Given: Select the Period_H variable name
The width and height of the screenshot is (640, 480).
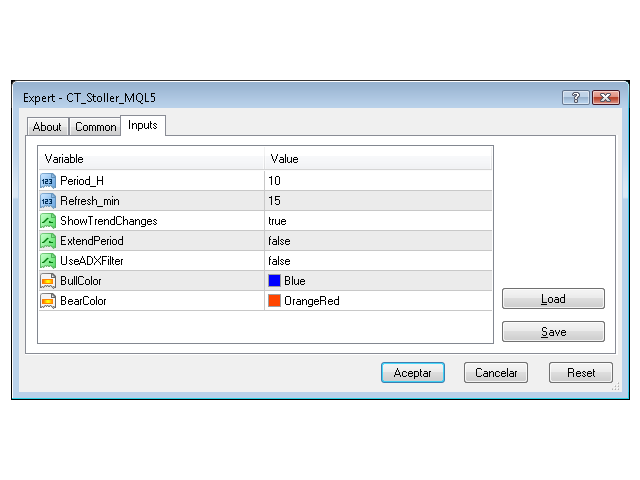Looking at the screenshot, I should coord(82,181).
